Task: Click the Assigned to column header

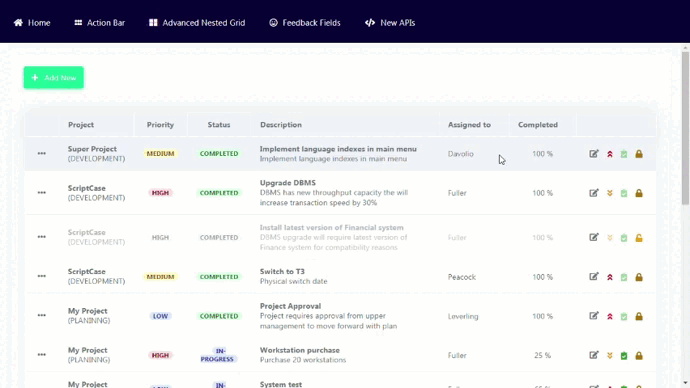Action: coord(469,125)
